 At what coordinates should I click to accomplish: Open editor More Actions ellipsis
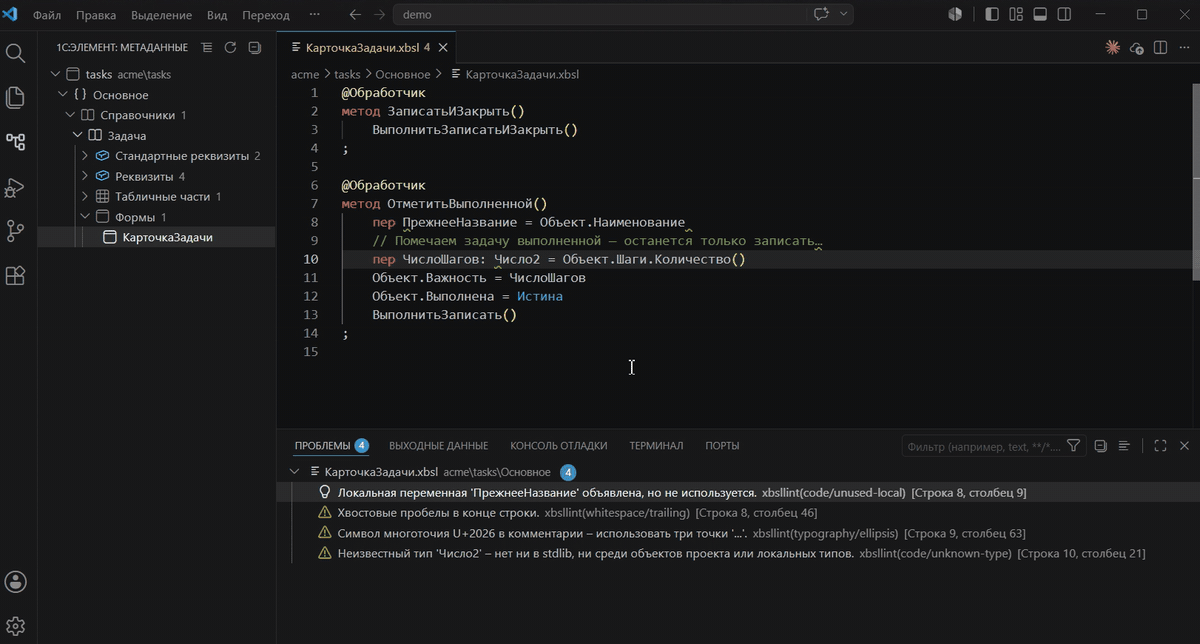point(1184,47)
